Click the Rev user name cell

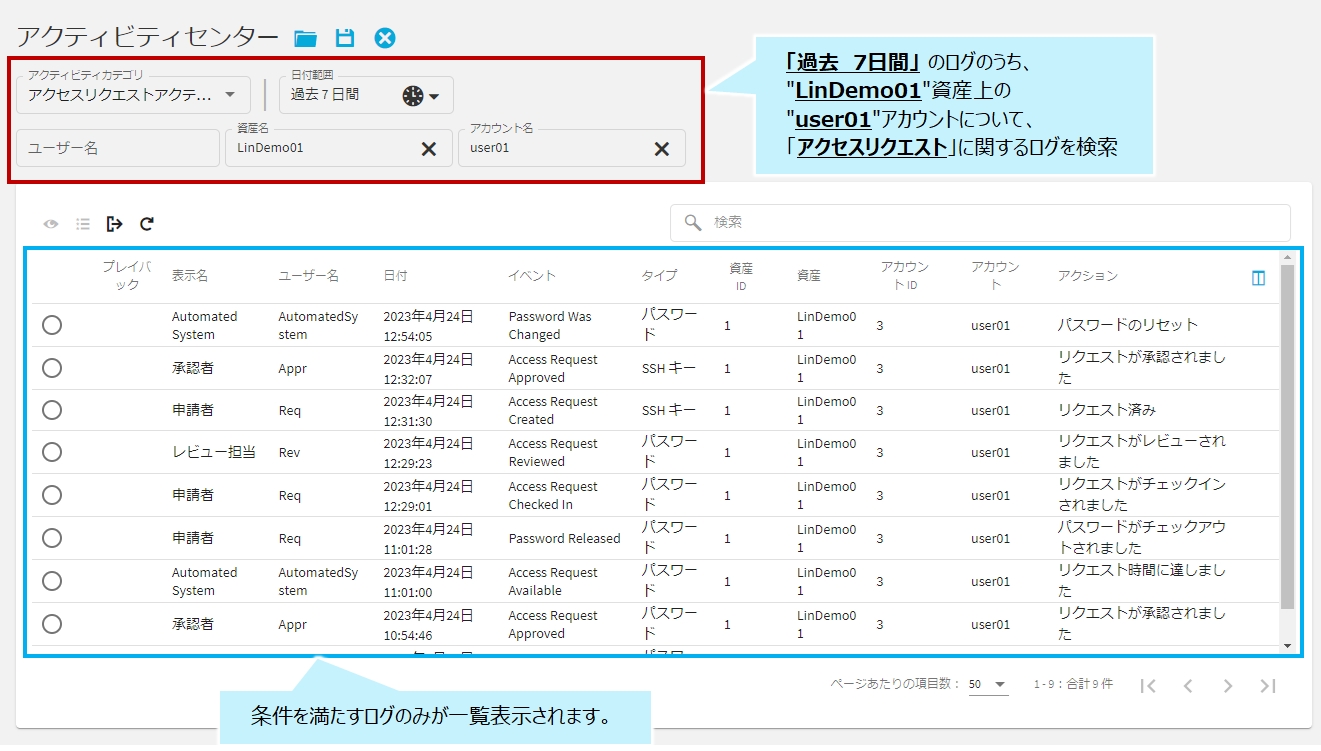(289, 452)
